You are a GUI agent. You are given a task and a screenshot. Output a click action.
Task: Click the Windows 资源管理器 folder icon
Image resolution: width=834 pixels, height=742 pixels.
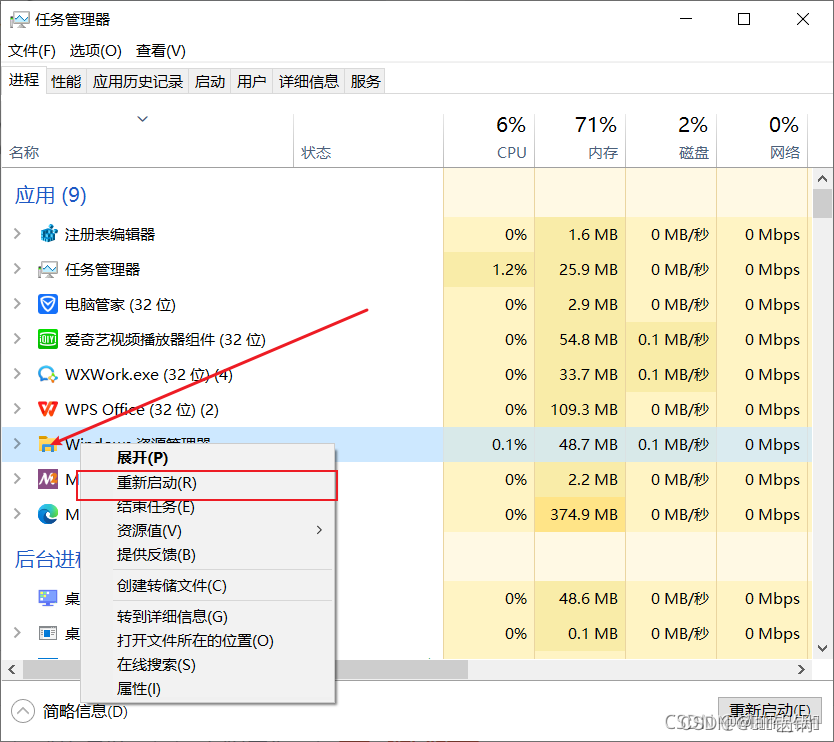click(46, 444)
